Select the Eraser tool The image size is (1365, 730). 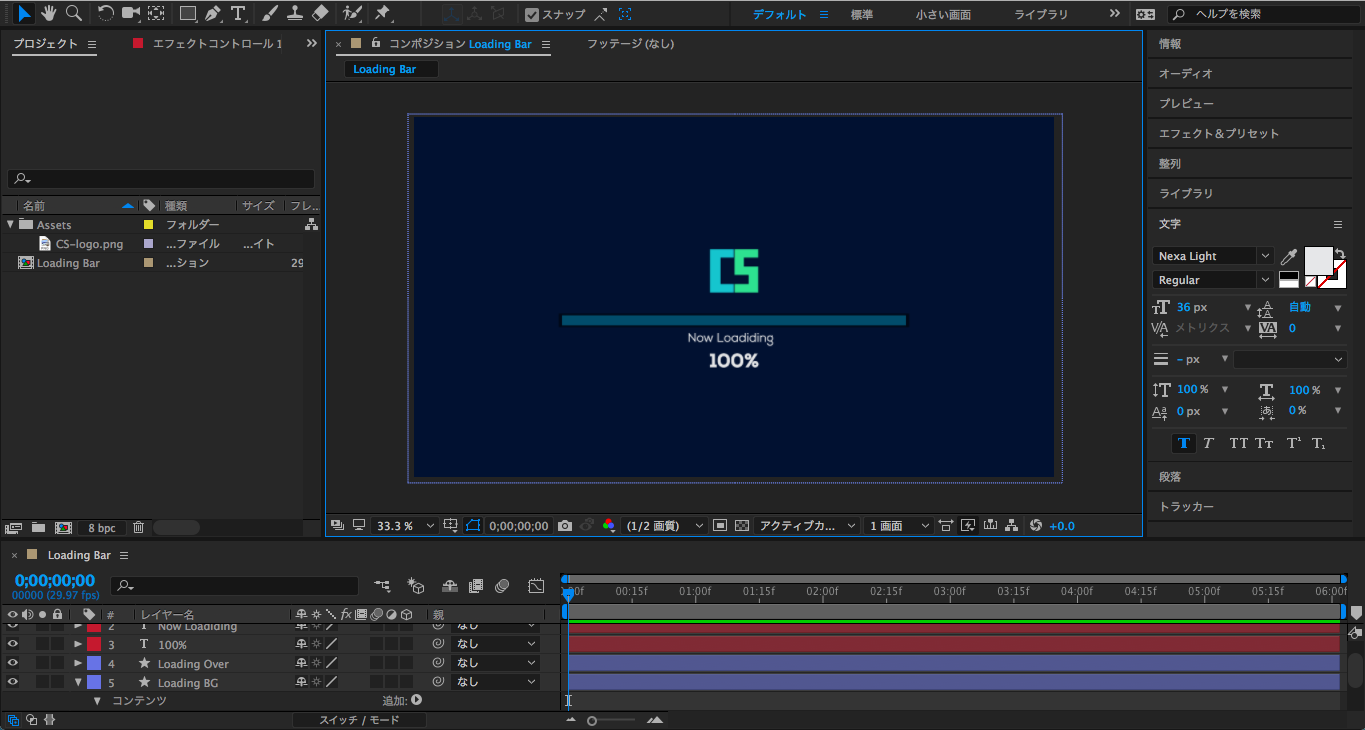pyautogui.click(x=320, y=14)
